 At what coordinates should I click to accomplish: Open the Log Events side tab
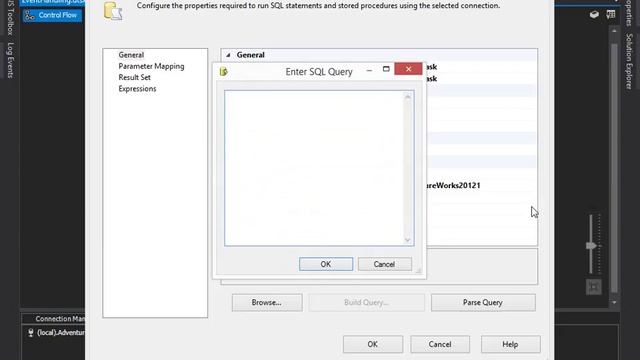[x=11, y=60]
